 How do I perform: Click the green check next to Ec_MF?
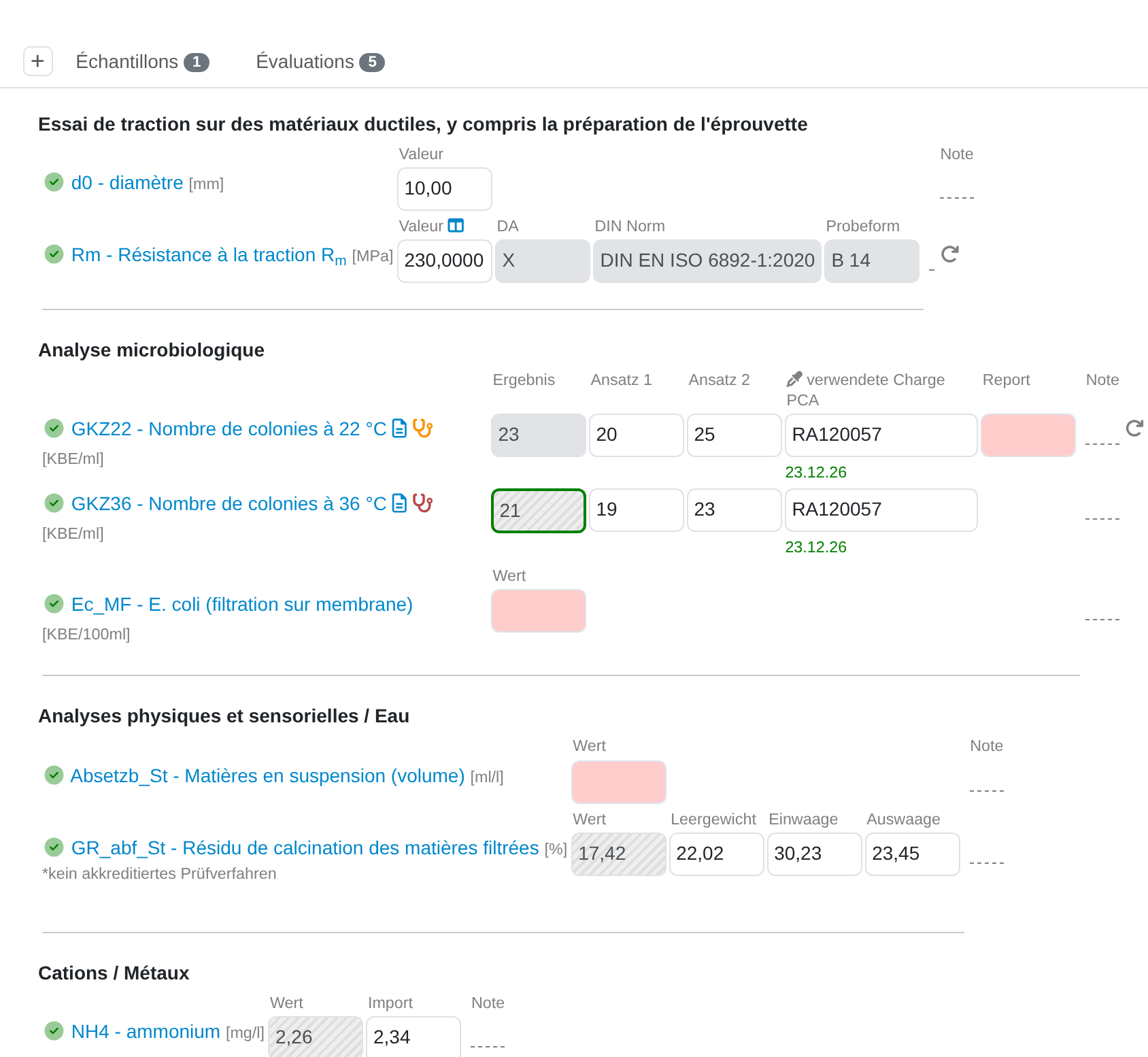(x=54, y=604)
